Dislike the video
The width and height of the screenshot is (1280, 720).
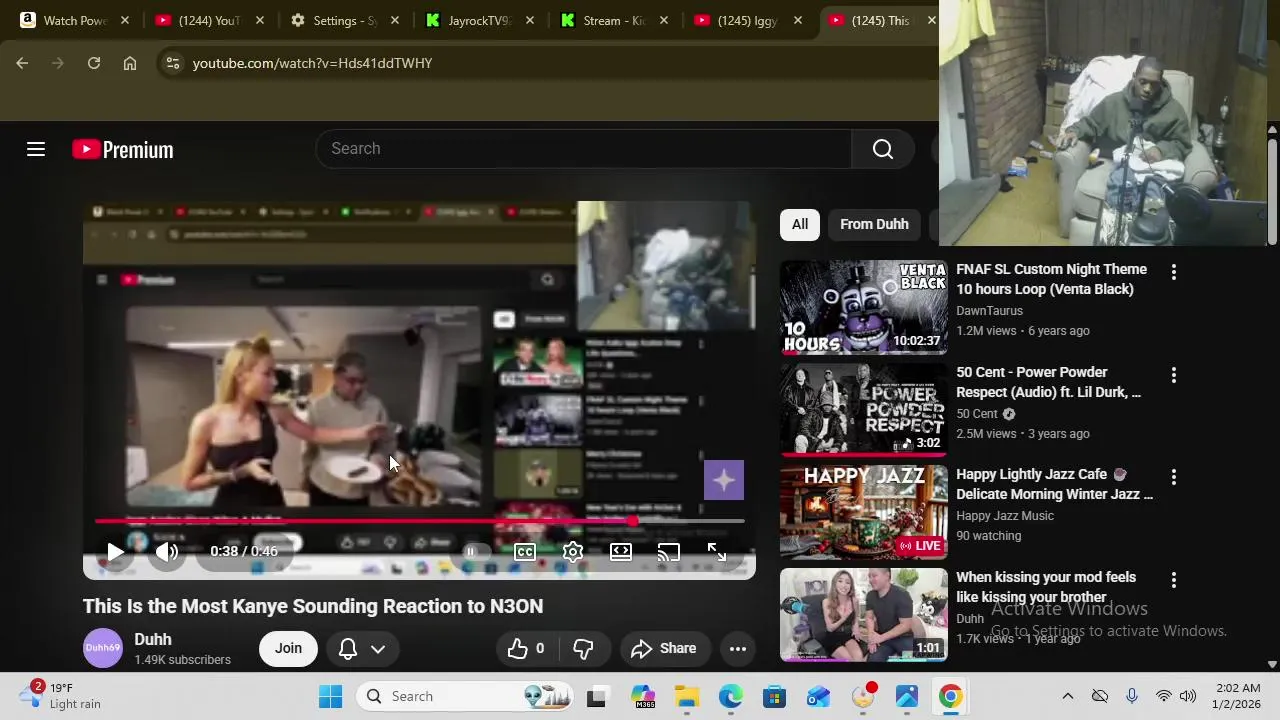[x=583, y=648]
